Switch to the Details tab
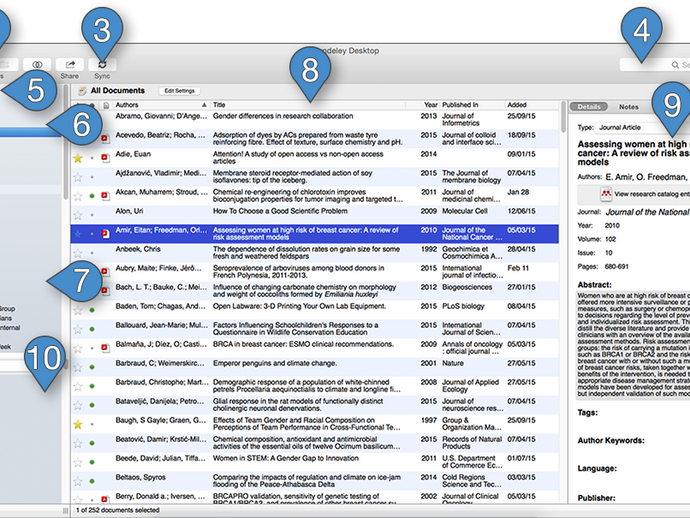Viewport: 690px width, 518px height. tap(588, 107)
